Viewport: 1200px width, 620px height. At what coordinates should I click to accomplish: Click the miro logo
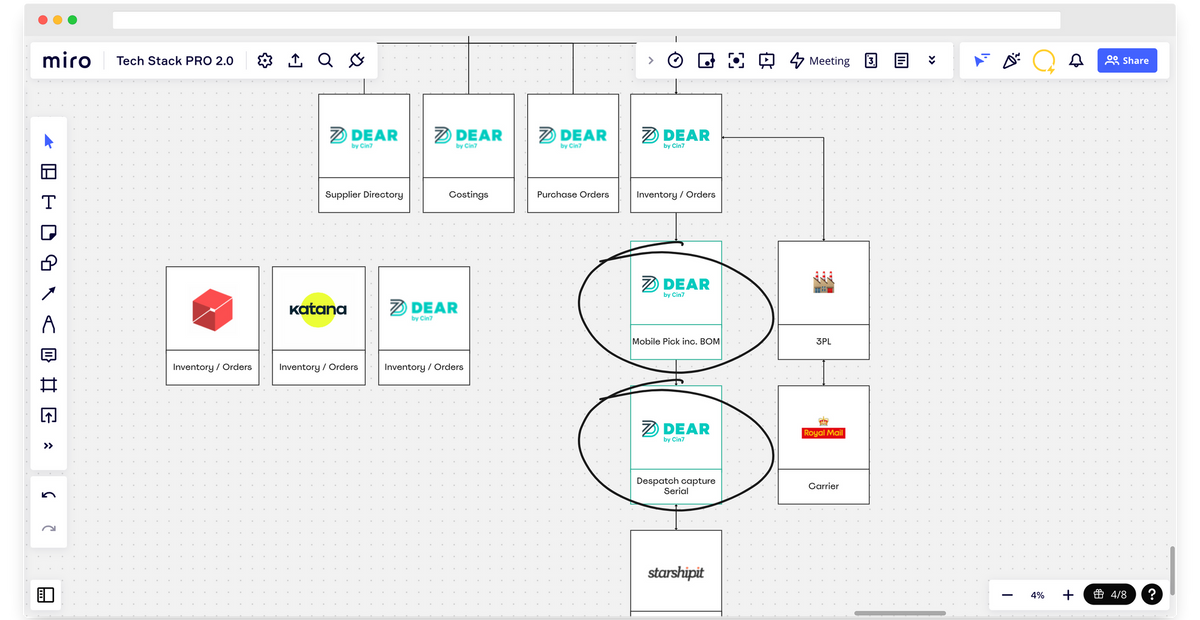tap(67, 61)
